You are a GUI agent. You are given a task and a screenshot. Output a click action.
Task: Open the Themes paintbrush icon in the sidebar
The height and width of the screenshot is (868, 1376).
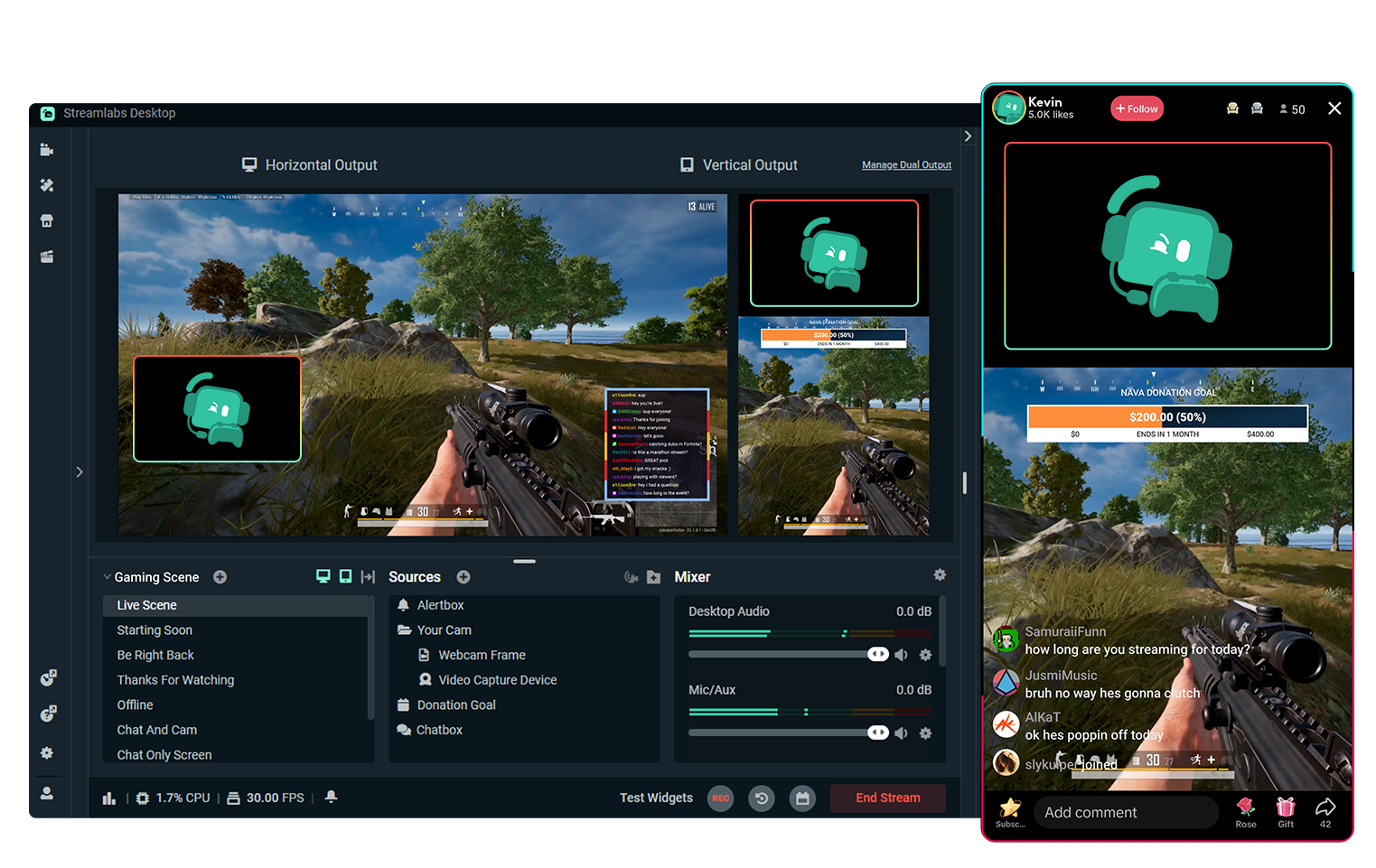coord(47,185)
